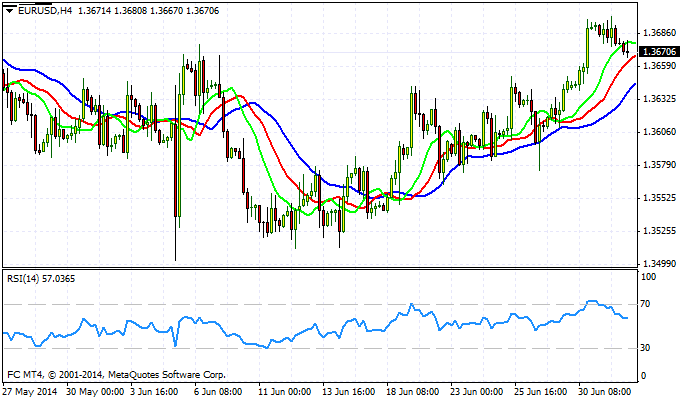Click the 1.35255 price axis label
Viewport: 680px width, 400px height.
point(660,230)
